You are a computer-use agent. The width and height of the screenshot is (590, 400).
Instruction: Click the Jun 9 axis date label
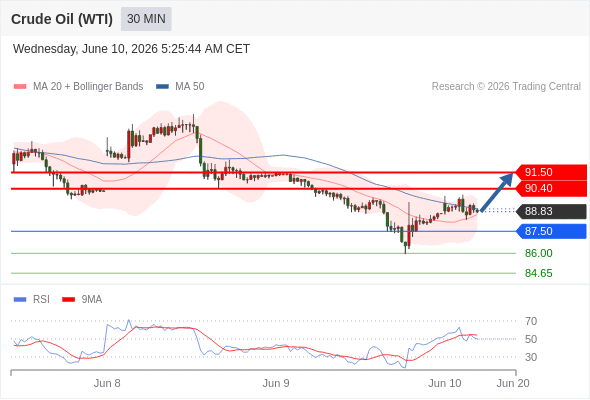pos(276,383)
